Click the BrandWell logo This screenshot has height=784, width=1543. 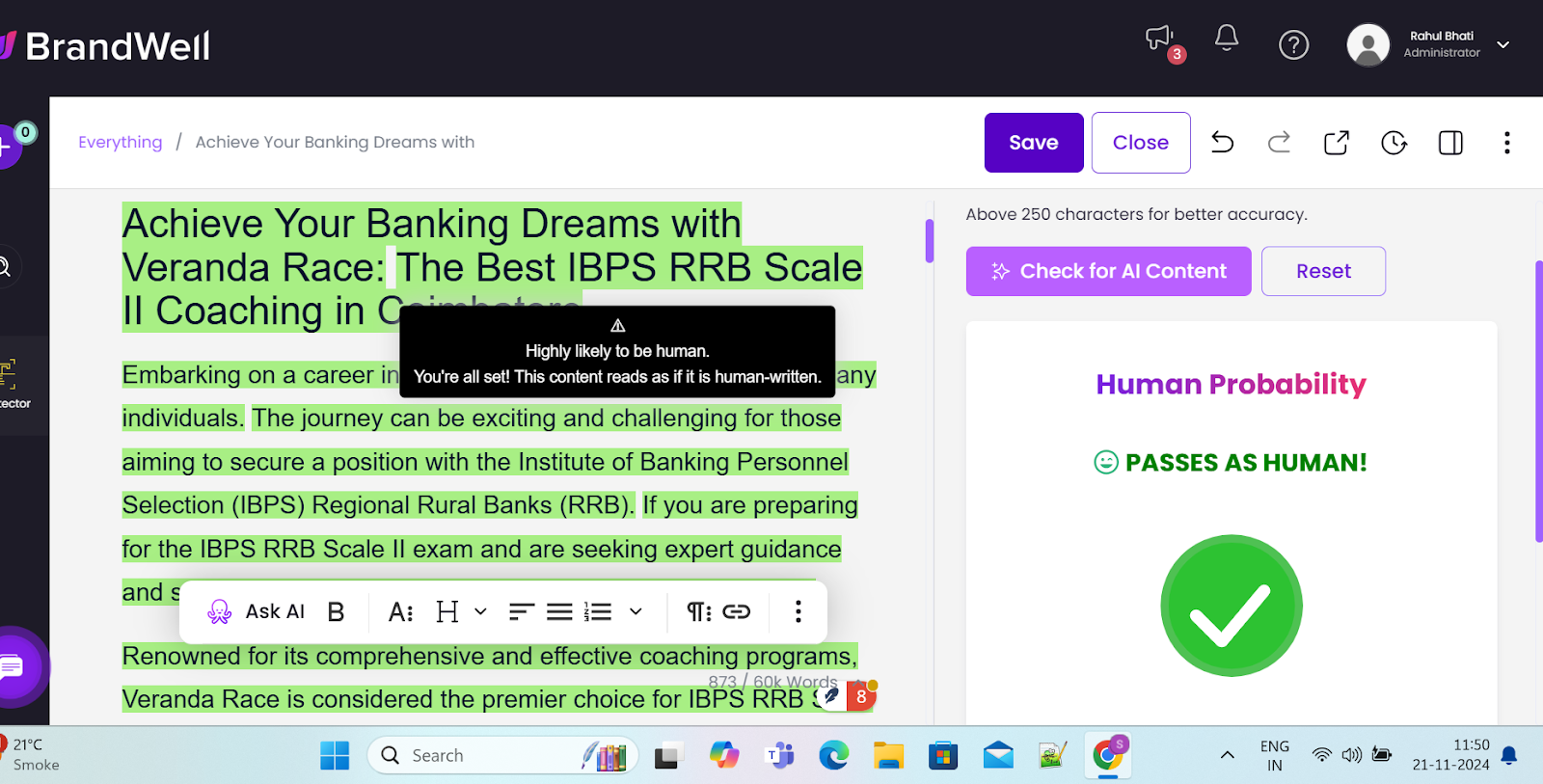105,45
